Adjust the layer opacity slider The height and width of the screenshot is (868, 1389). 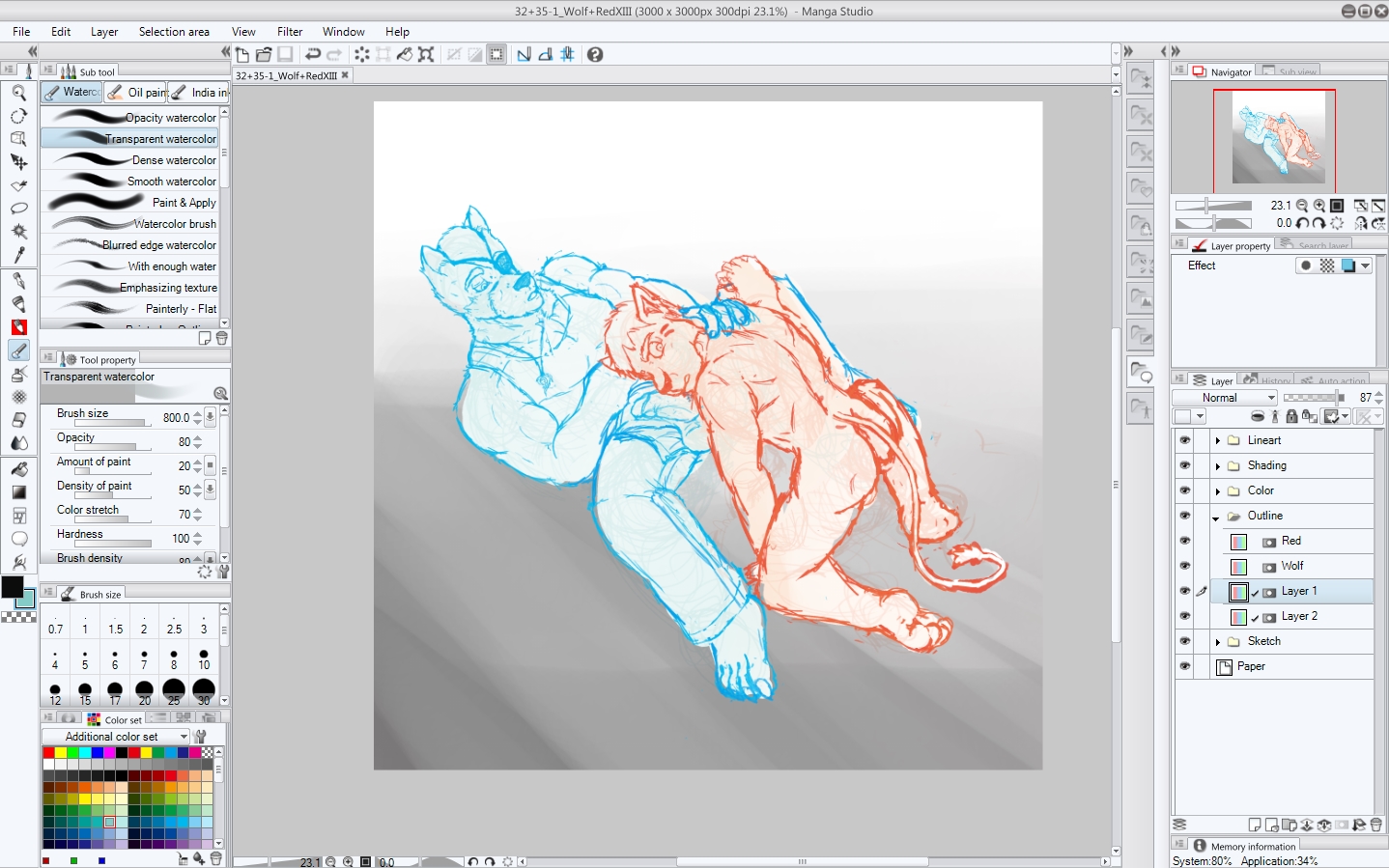(1314, 398)
